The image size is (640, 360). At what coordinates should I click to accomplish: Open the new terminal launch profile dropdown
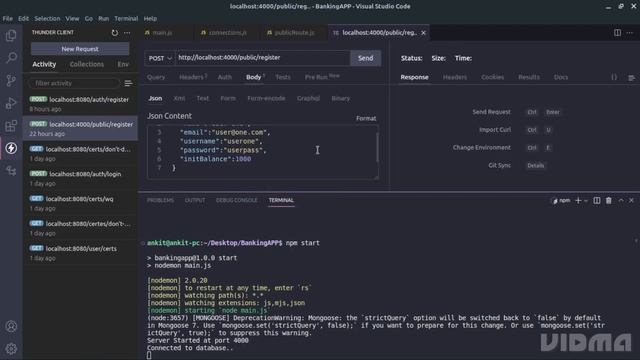[x=586, y=200]
